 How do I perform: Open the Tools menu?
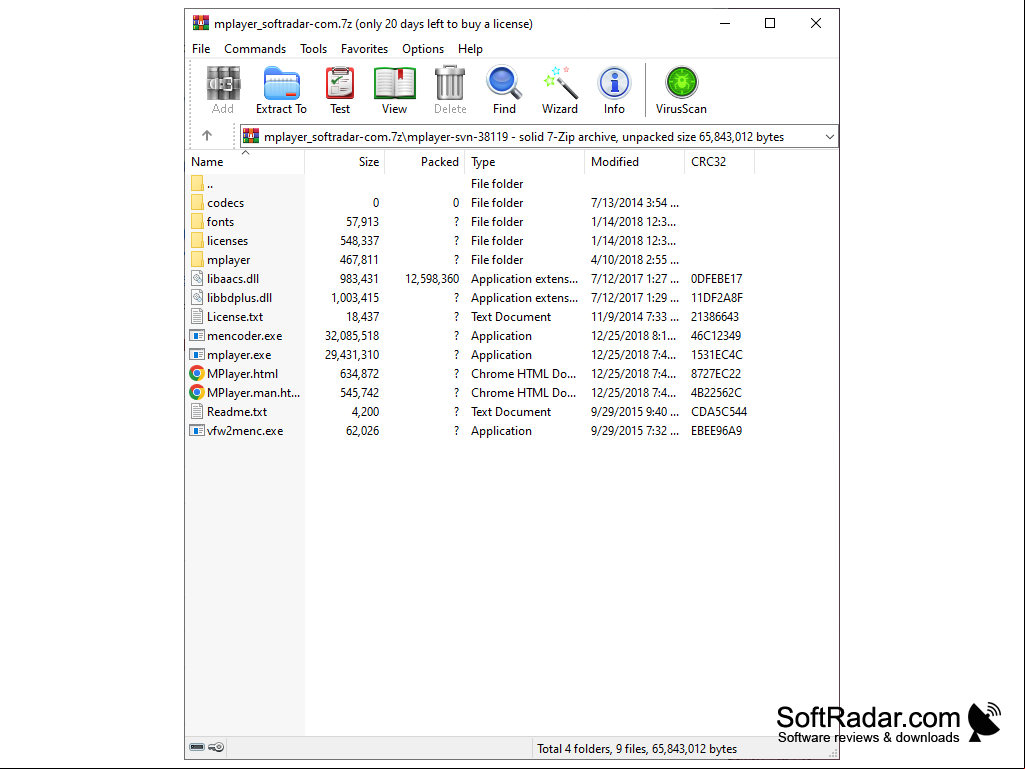tap(313, 49)
